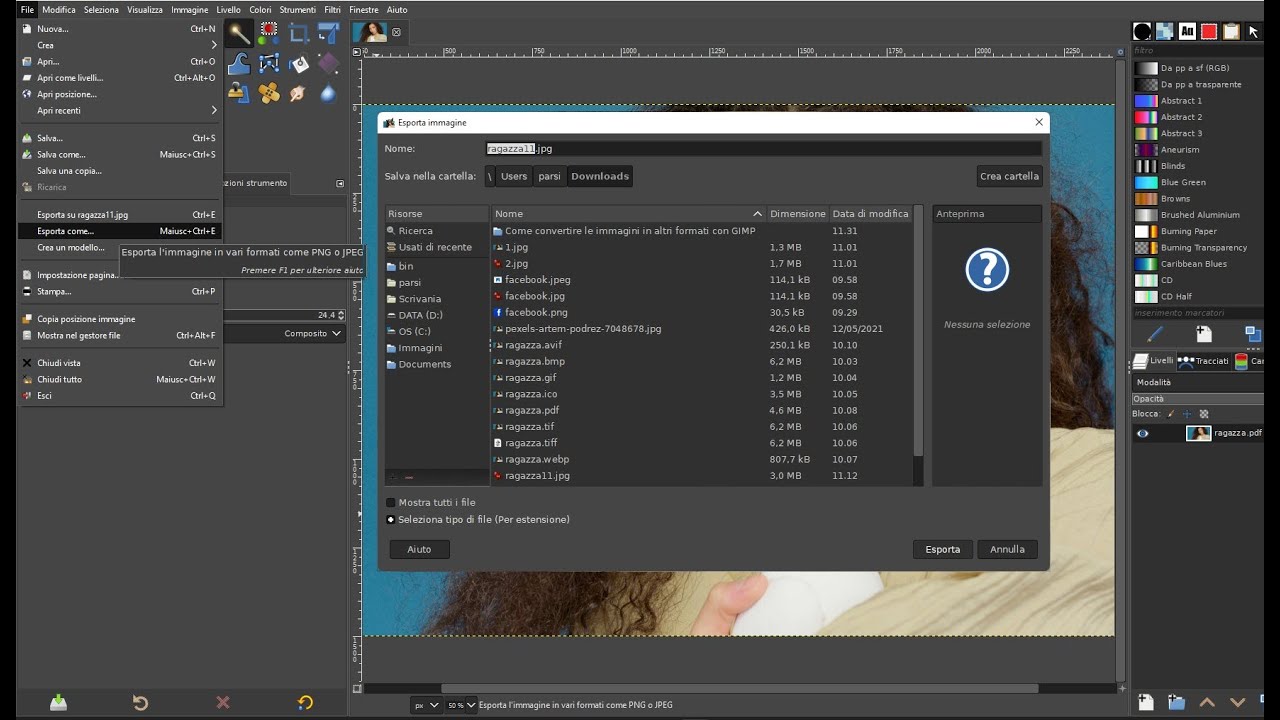Select the Select by Color tool
Image resolution: width=1280 pixels, height=720 pixels.
pyautogui.click(x=268, y=34)
